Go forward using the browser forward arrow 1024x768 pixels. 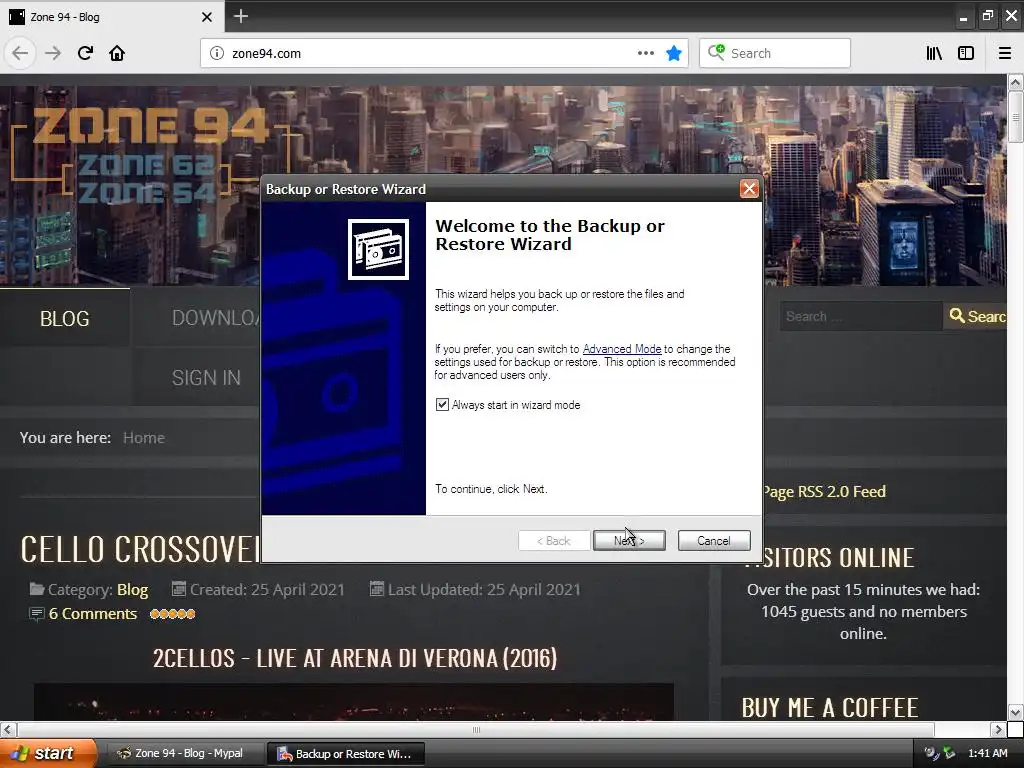coord(53,53)
